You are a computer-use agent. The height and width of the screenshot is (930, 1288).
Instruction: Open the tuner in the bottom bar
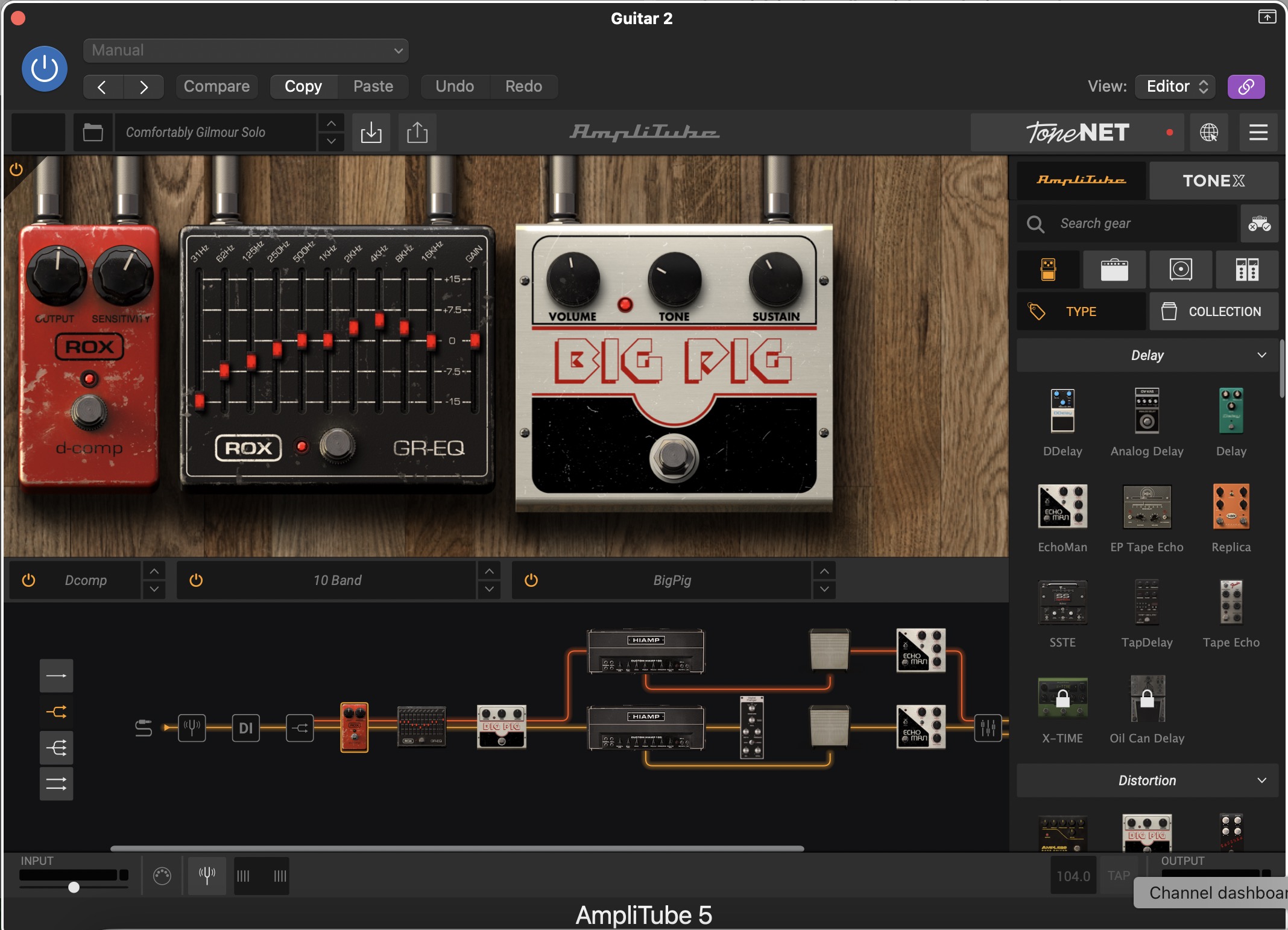coord(207,876)
